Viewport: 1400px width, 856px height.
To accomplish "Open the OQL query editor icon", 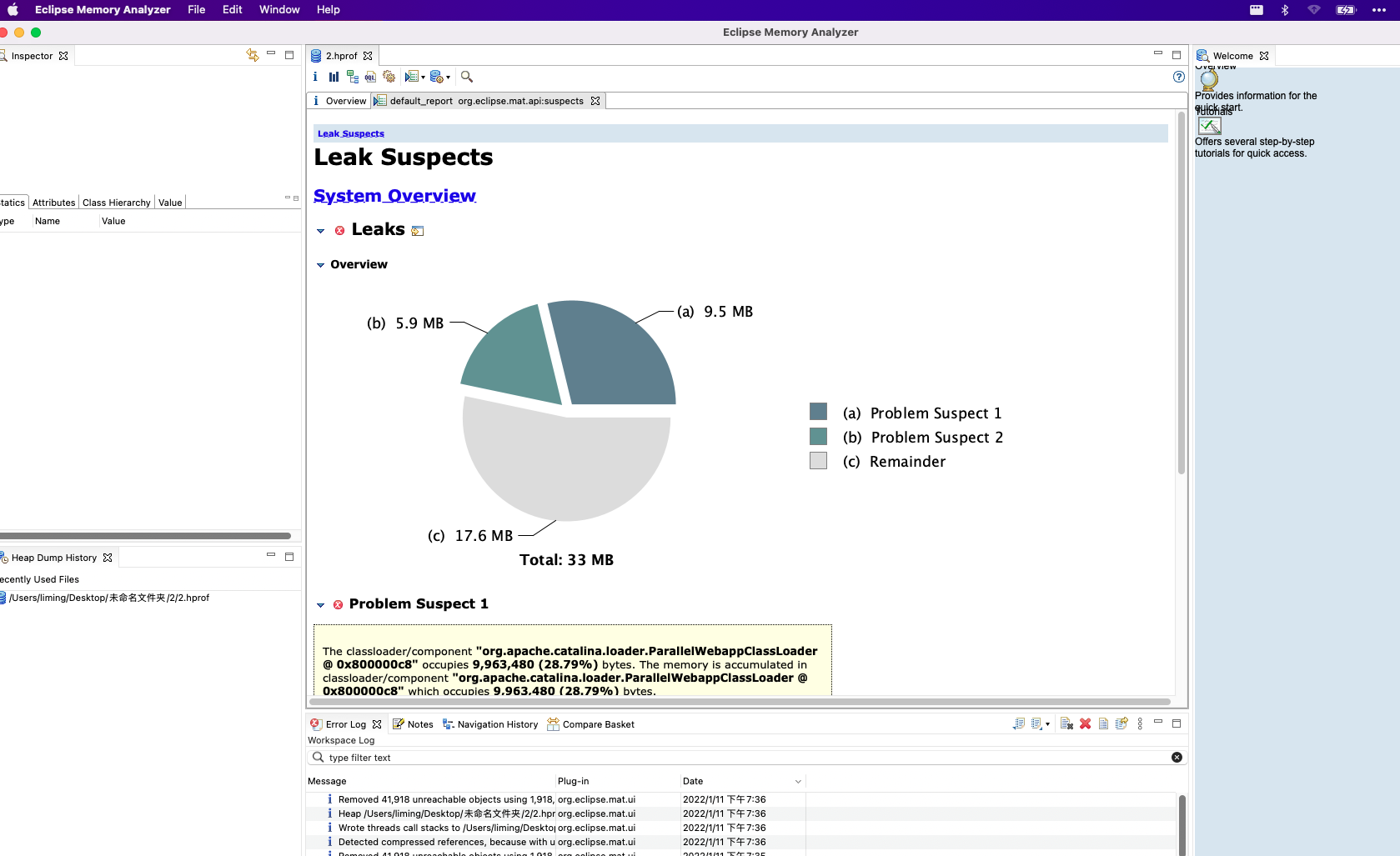I will pyautogui.click(x=370, y=77).
